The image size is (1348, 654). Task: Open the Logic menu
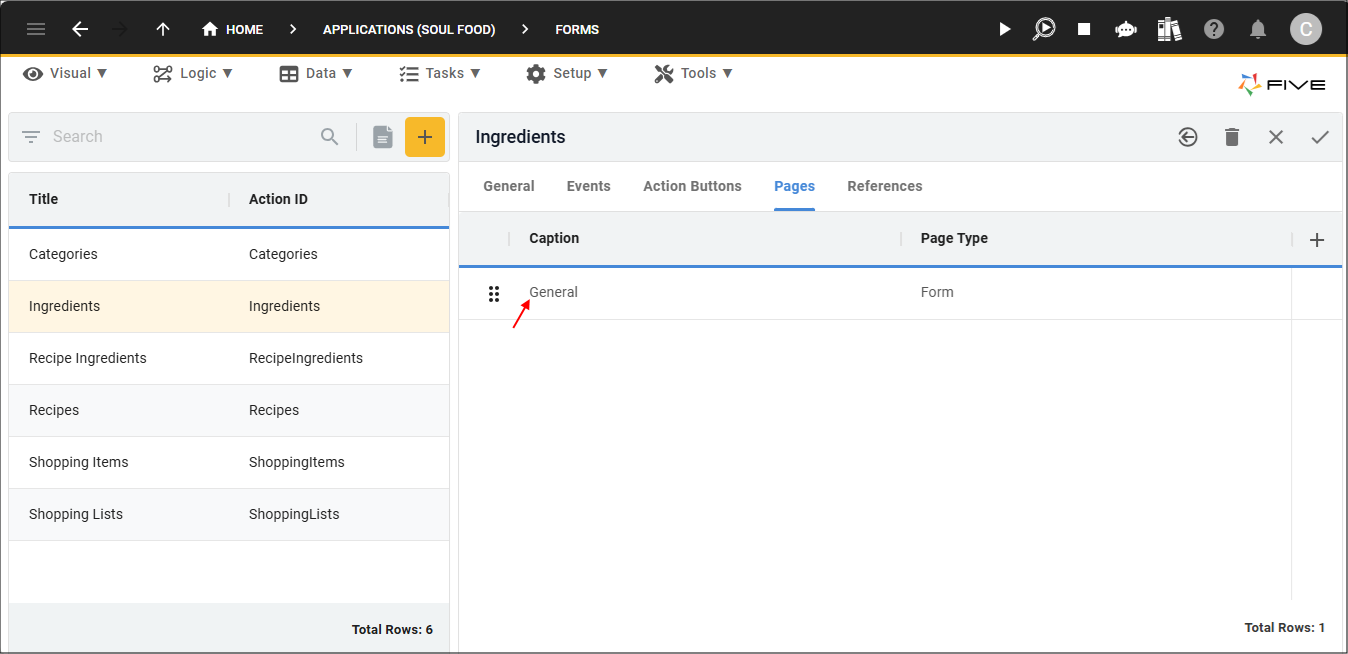tap(193, 73)
